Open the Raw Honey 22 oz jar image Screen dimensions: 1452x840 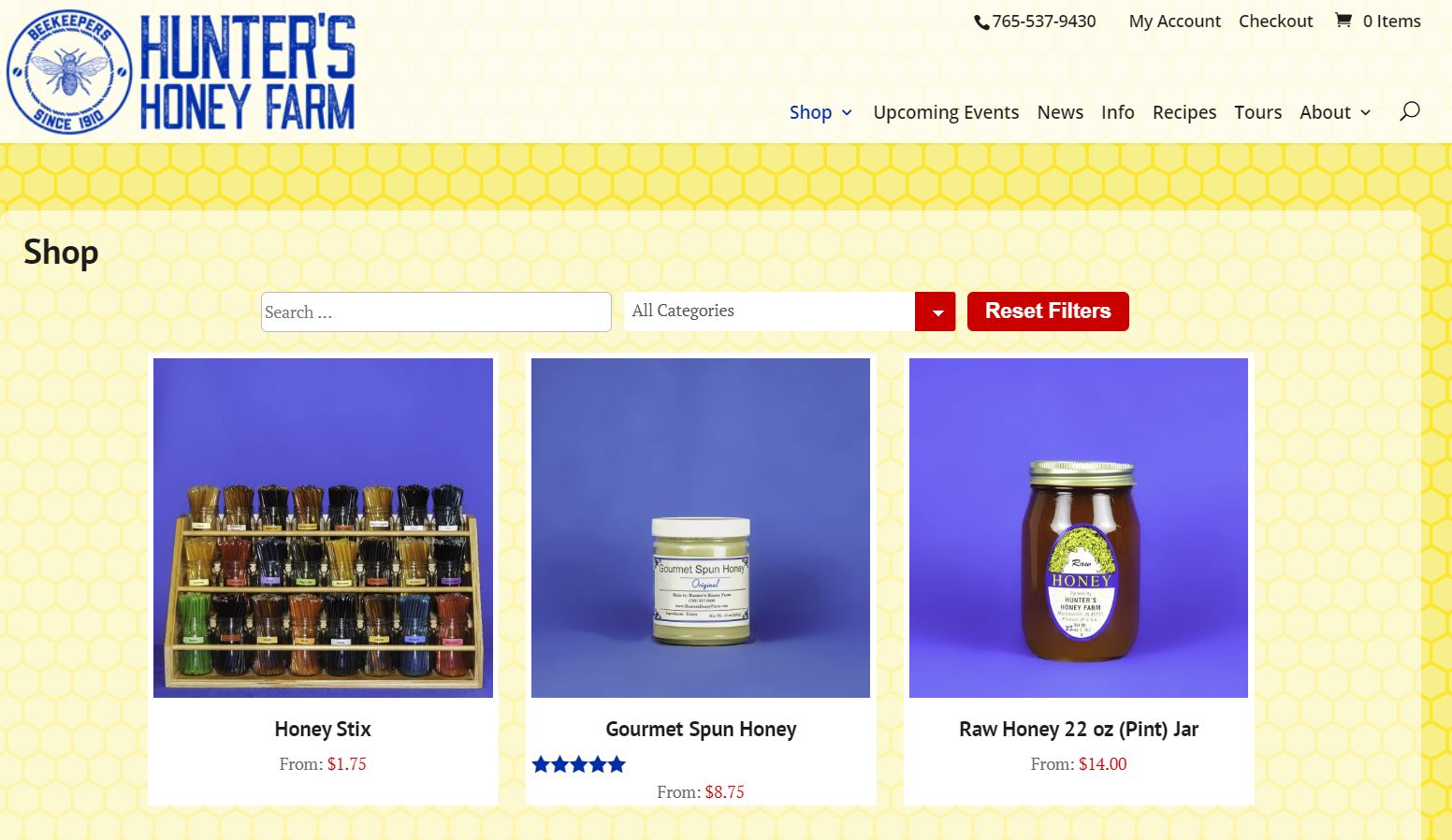pyautogui.click(x=1079, y=528)
